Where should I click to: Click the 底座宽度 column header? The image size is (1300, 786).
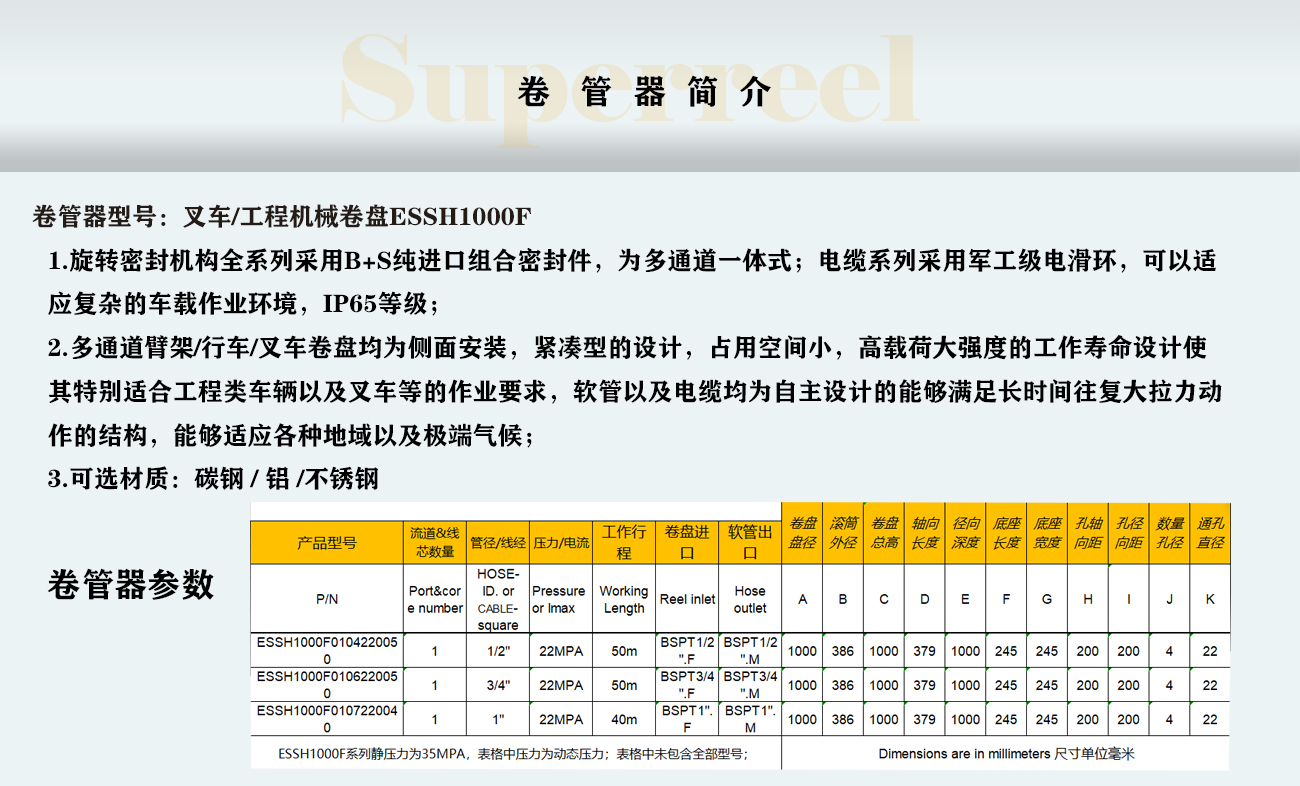coord(1047,533)
